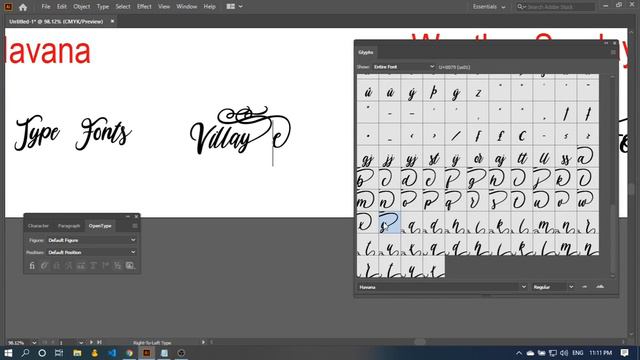Screen dimensions: 640x360
Task: Select the tt ligature glyph
Action: pos(522,157)
